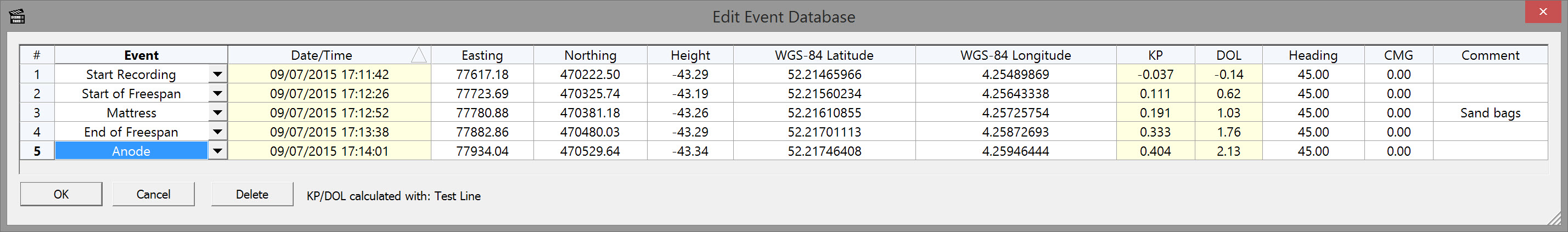Expand the End of Freespan dropdown
Screen dimensions: 1568x232
pos(217,132)
